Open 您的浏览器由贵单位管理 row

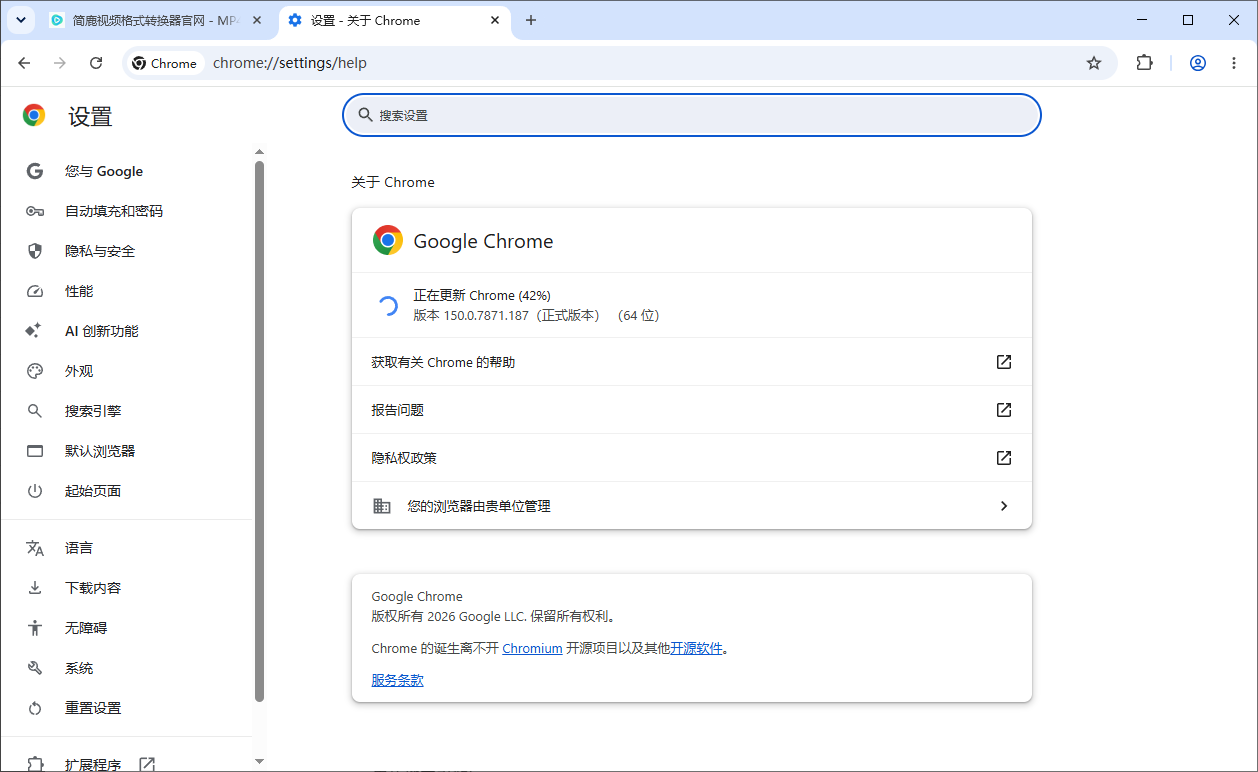pos(692,506)
